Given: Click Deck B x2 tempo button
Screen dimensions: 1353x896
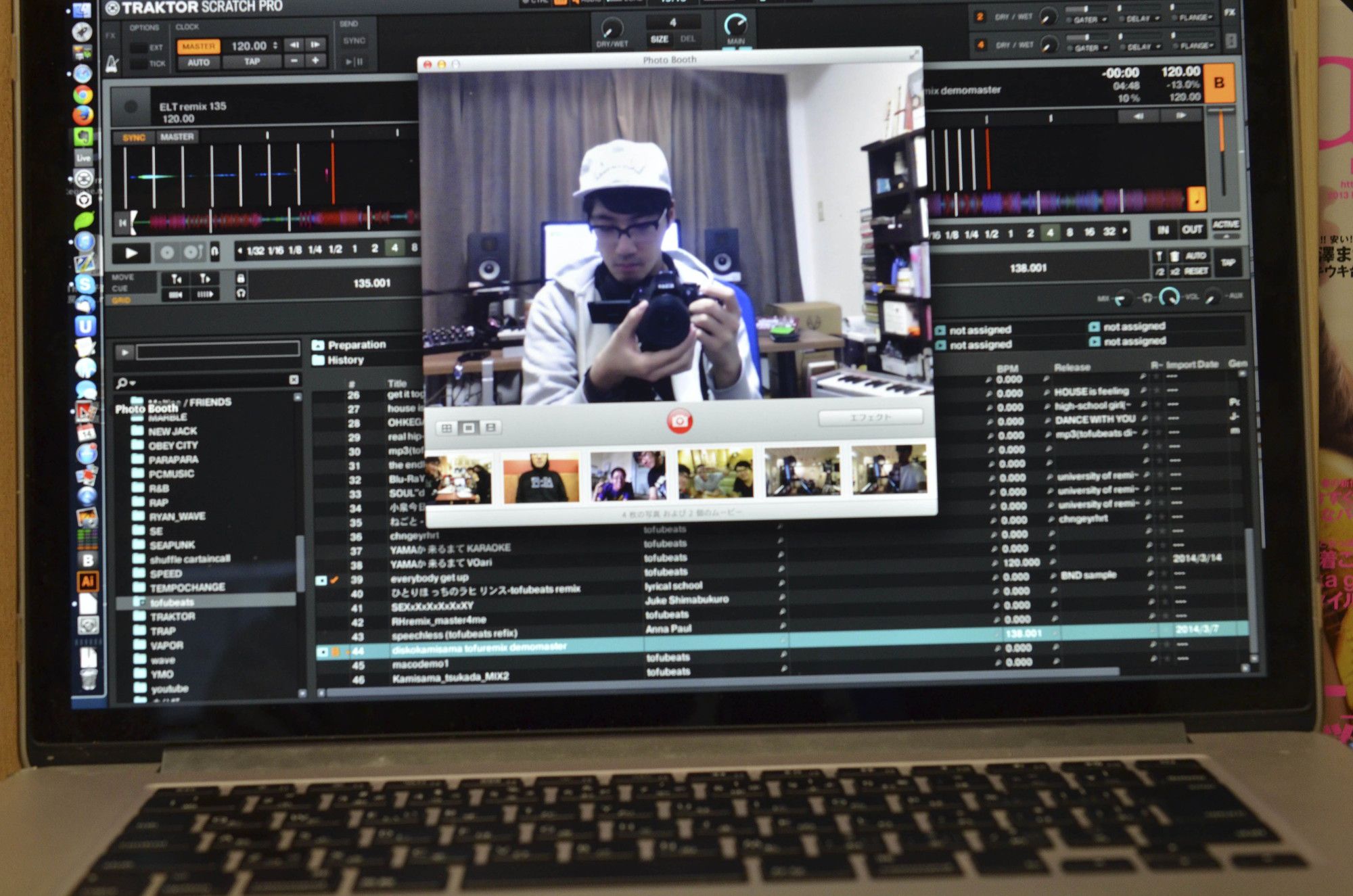Looking at the screenshot, I should pyautogui.click(x=1174, y=272).
